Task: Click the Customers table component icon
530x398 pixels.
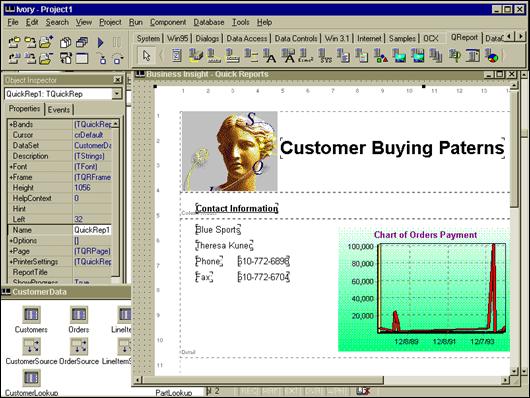Action: click(x=31, y=314)
